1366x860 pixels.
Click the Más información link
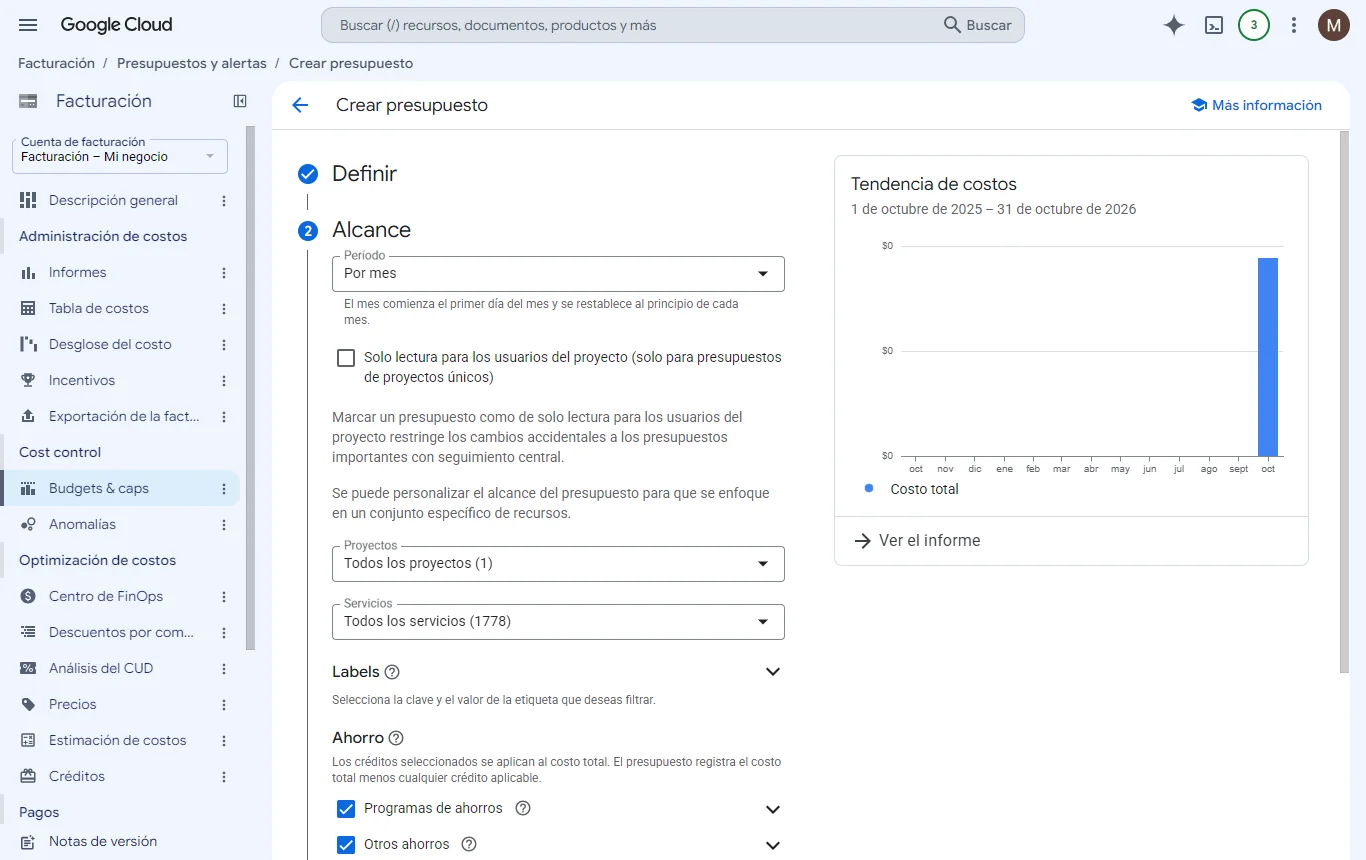(1257, 105)
